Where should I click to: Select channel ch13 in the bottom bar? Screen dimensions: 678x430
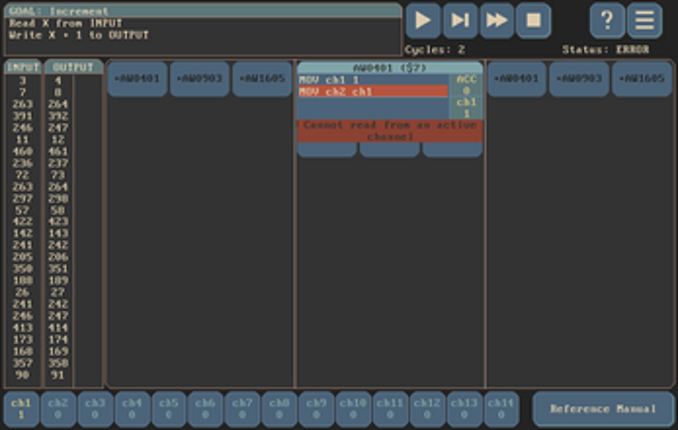pos(464,409)
